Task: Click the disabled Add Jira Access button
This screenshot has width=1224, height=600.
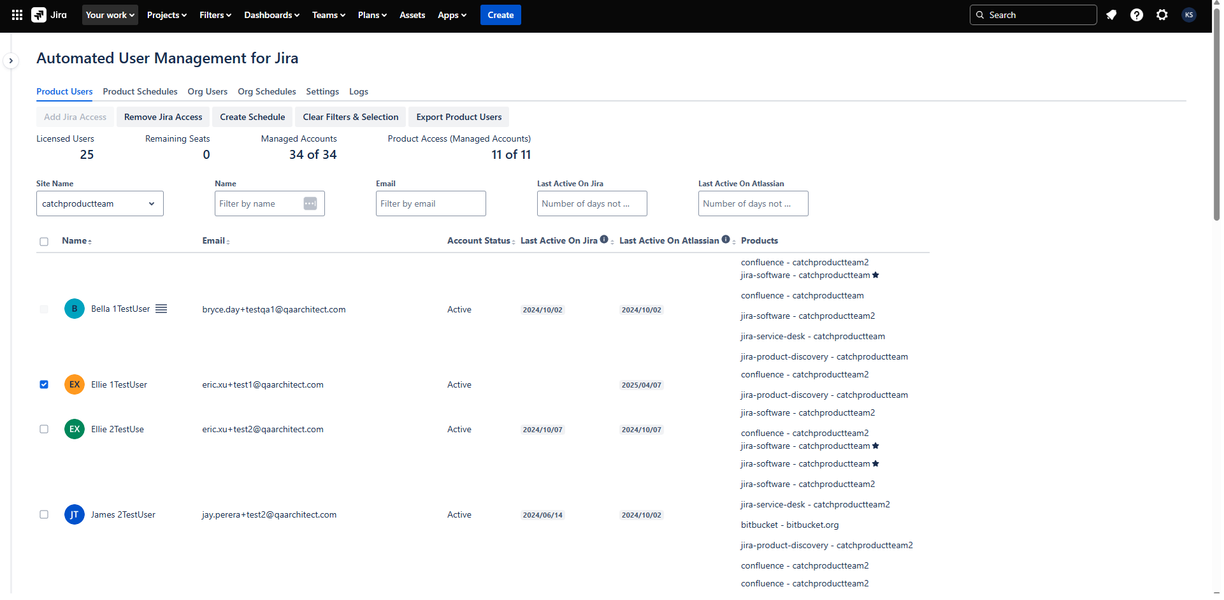Action: [75, 117]
